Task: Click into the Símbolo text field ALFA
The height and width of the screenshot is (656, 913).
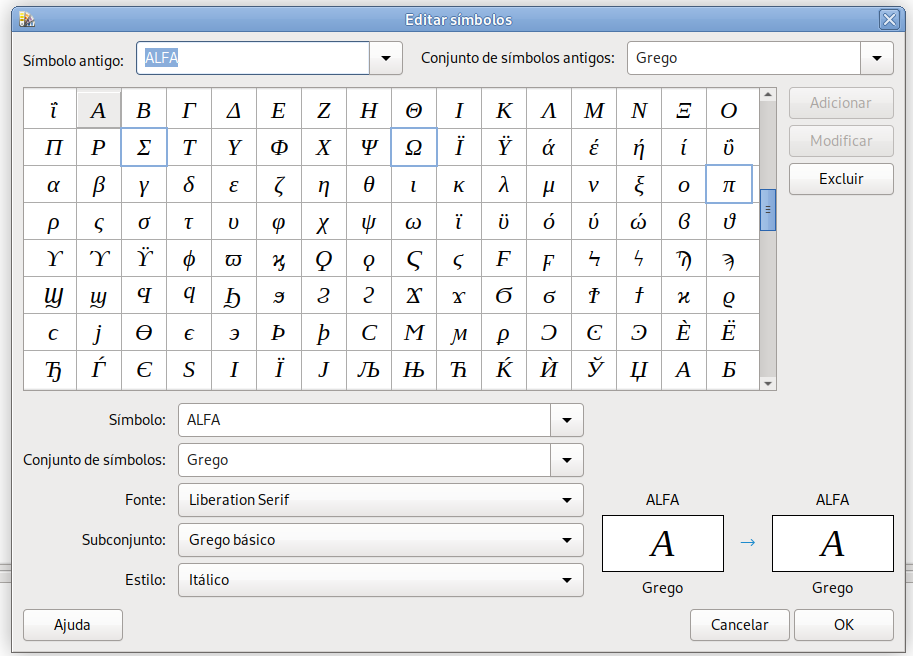Action: [x=365, y=420]
